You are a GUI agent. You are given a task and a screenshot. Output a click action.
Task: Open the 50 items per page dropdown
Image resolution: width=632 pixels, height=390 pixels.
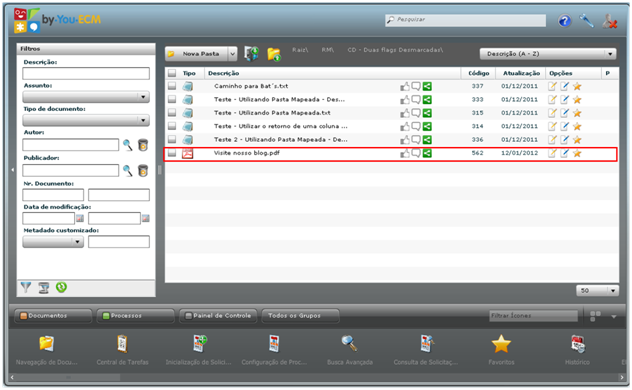597,290
